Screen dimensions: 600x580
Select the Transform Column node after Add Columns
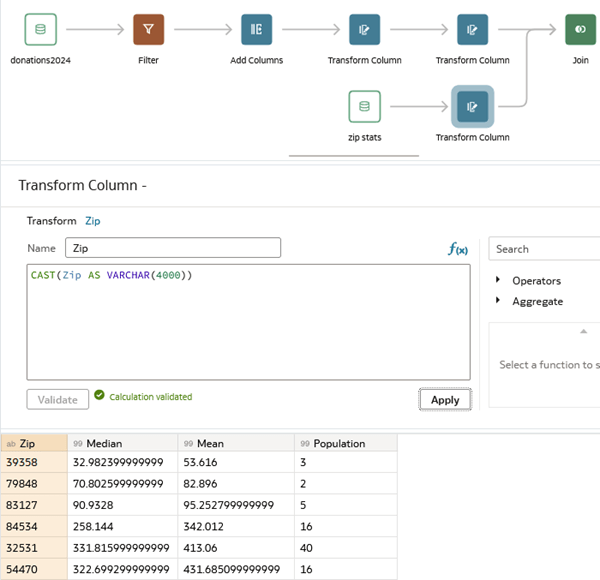(364, 29)
